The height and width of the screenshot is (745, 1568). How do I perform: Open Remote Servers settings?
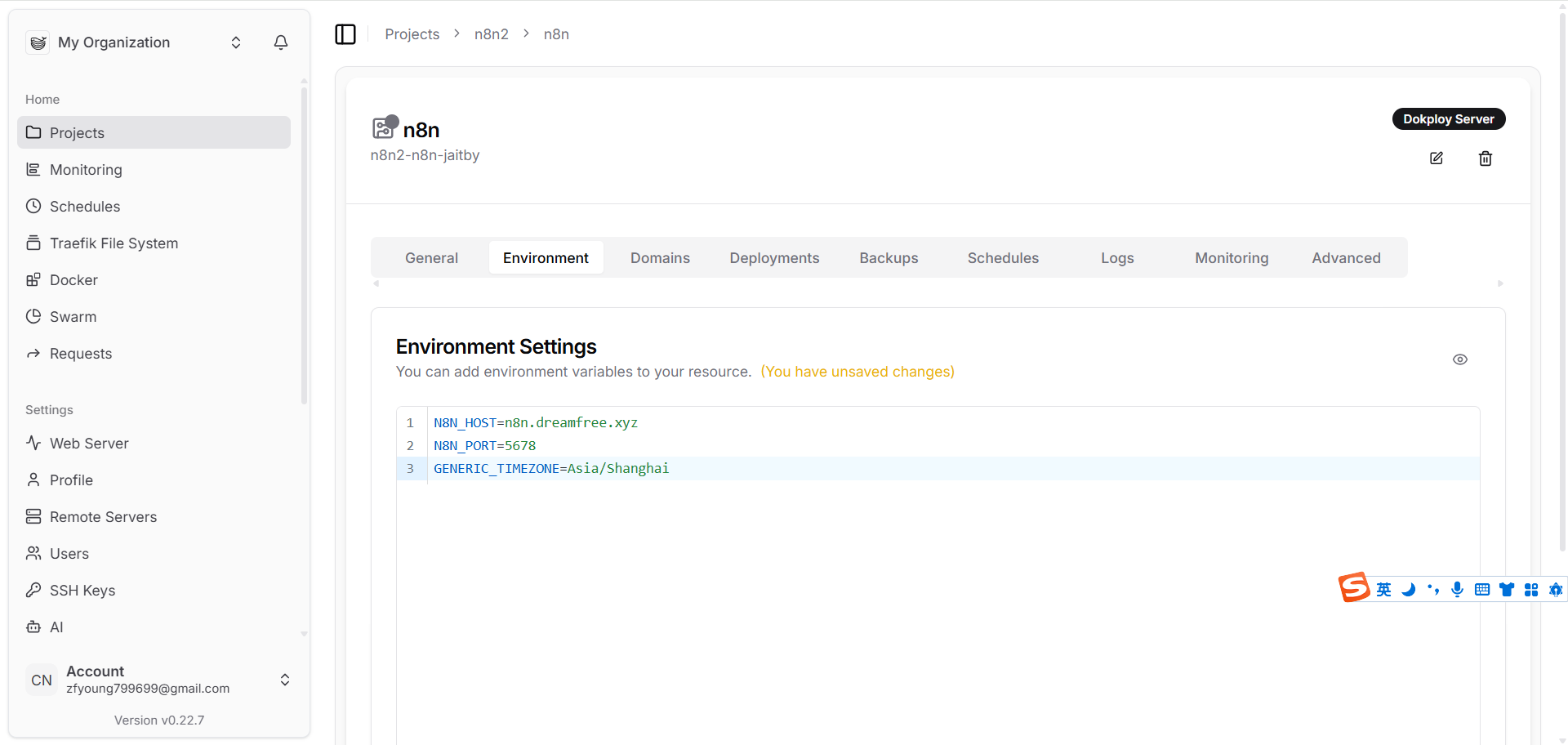click(x=154, y=516)
